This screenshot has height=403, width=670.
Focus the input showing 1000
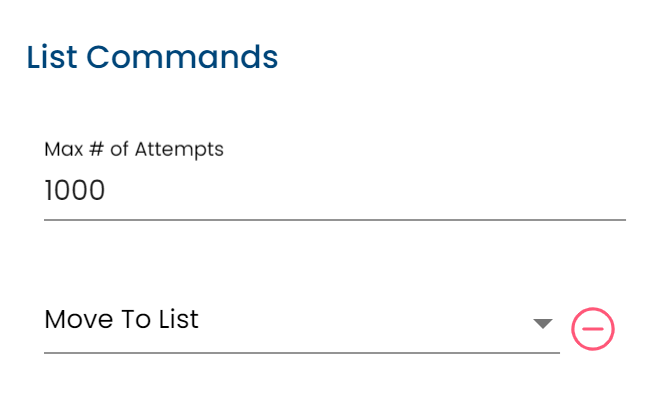coord(335,190)
